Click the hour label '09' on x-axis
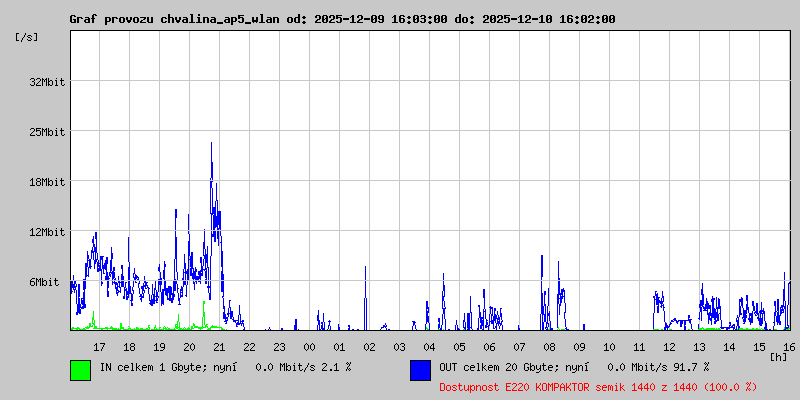 (579, 347)
